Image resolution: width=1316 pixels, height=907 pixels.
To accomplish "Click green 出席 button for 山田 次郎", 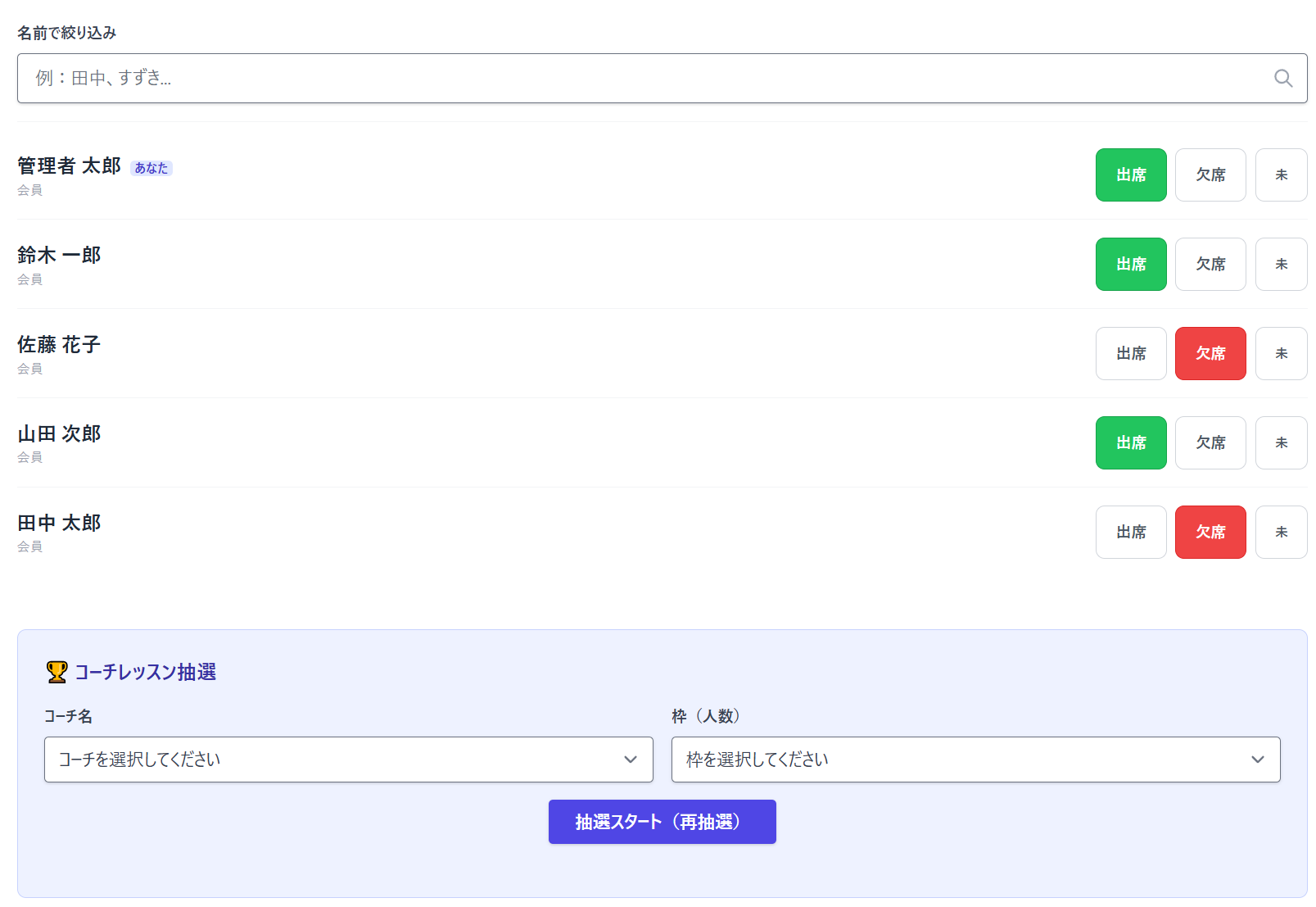I will tap(1130, 443).
